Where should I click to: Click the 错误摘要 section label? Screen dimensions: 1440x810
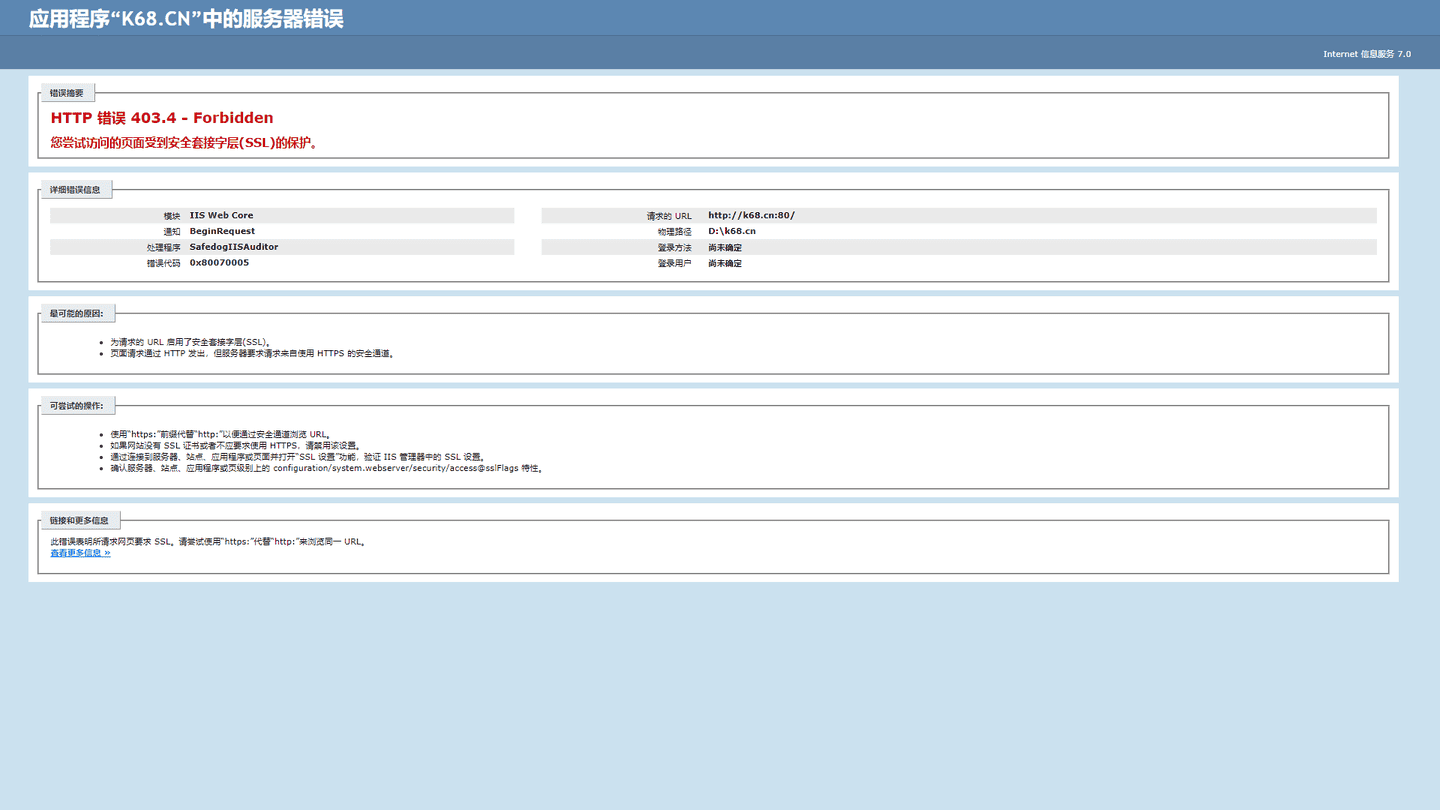(x=67, y=93)
